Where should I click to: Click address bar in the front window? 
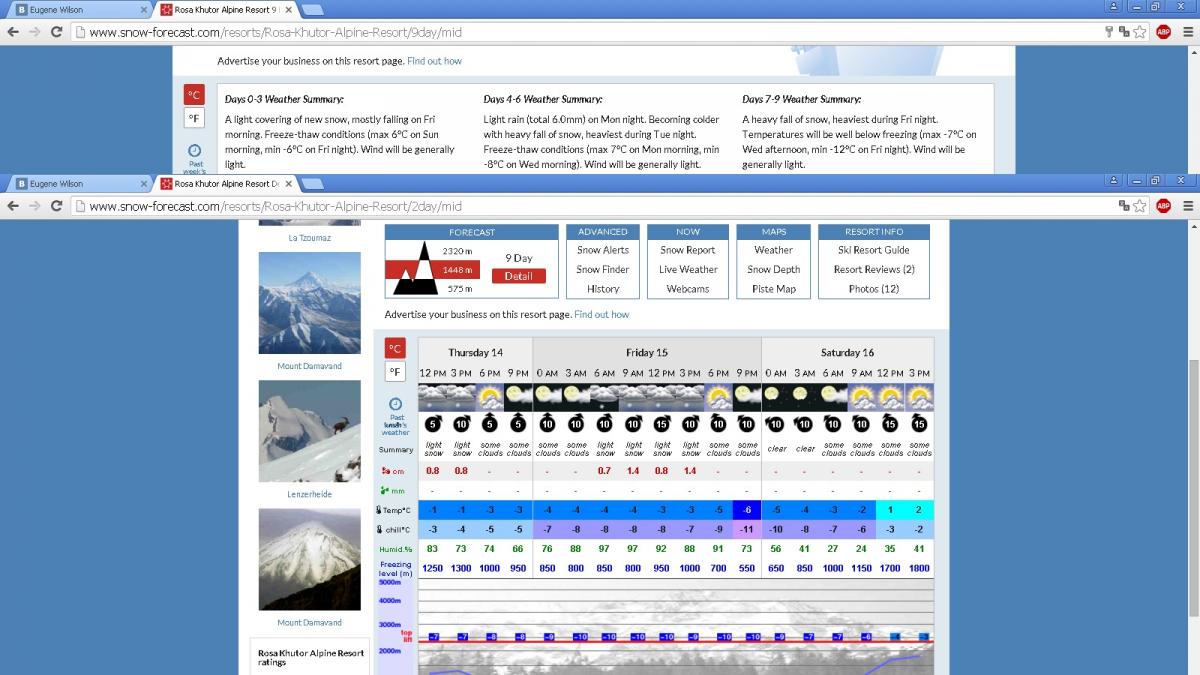click(590, 206)
